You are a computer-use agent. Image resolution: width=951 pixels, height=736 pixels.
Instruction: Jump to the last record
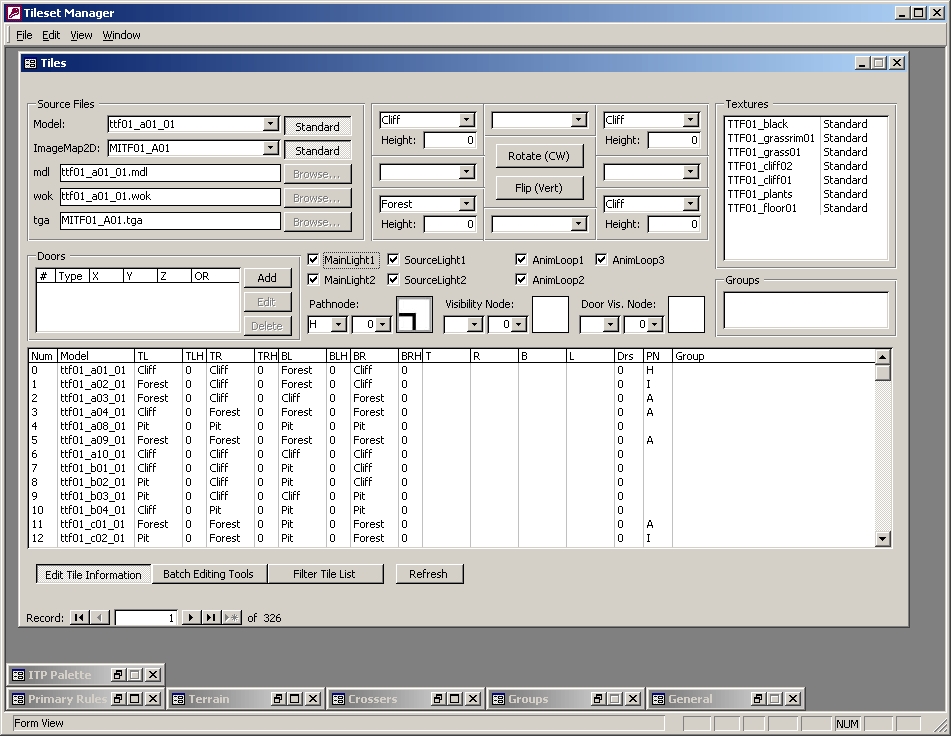pyautogui.click(x=211, y=618)
